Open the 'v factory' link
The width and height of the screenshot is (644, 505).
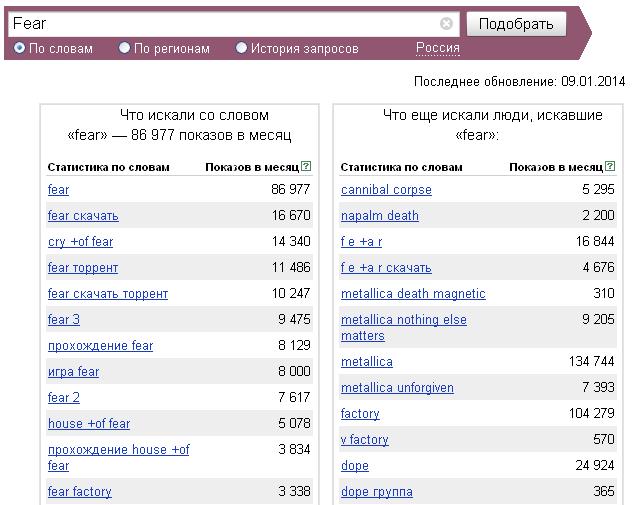(365, 440)
